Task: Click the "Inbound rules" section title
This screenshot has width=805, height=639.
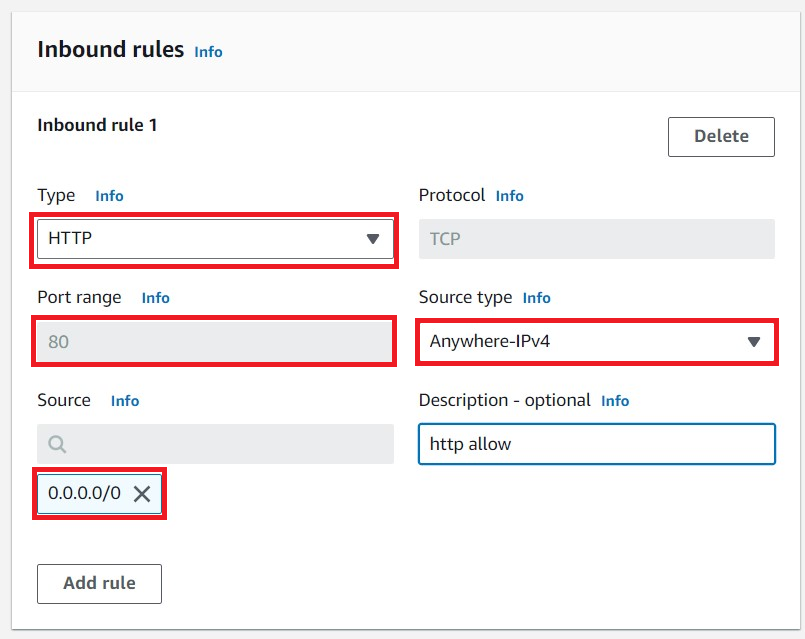Action: click(x=110, y=49)
